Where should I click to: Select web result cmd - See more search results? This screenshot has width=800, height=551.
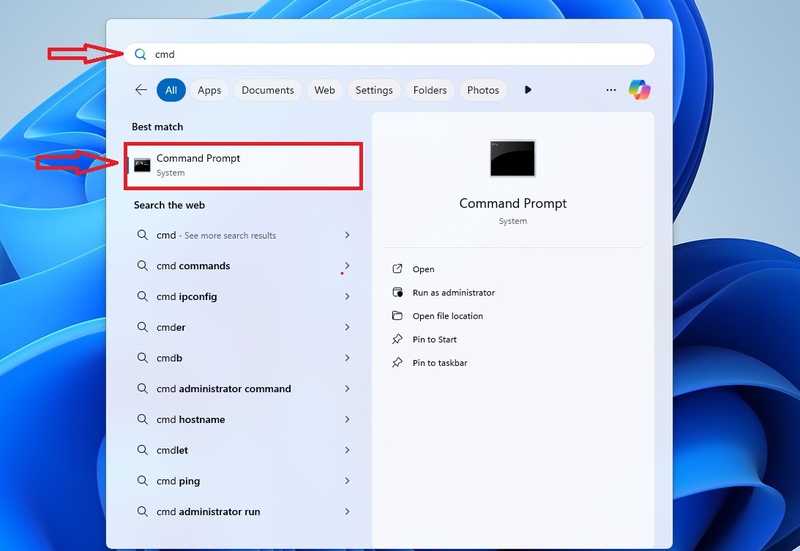point(243,235)
